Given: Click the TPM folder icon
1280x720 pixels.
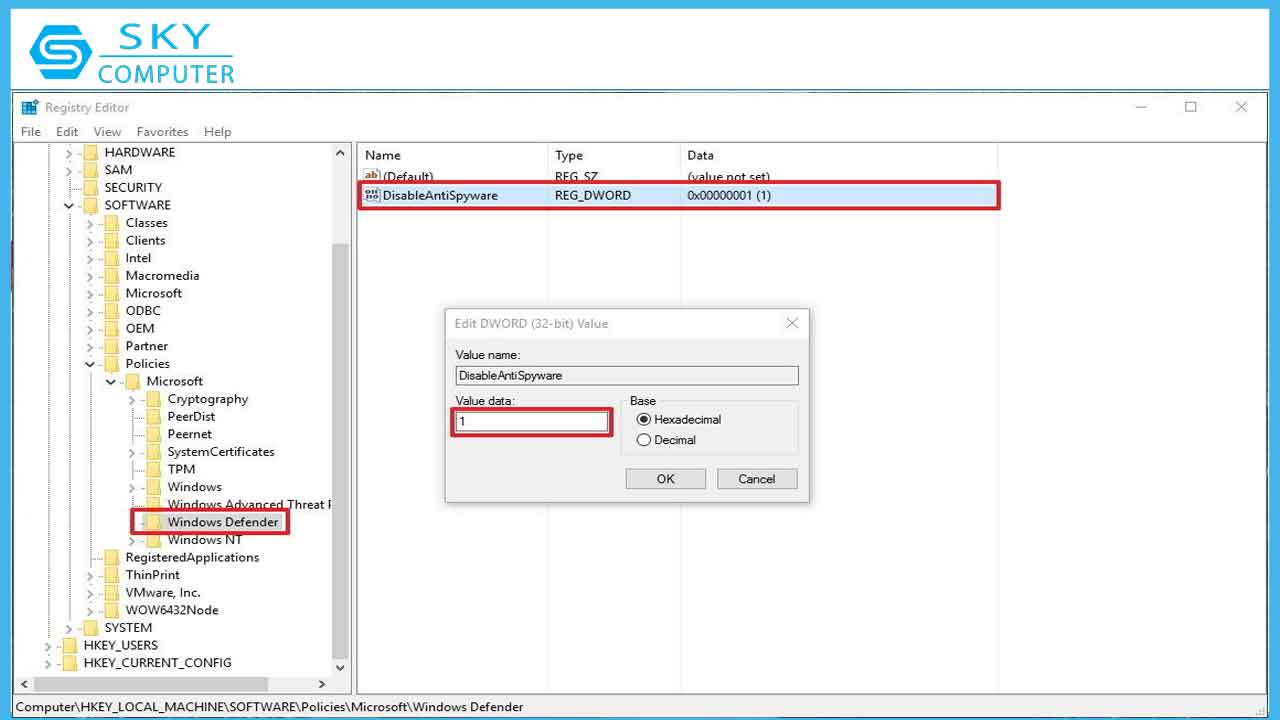Looking at the screenshot, I should pos(154,469).
